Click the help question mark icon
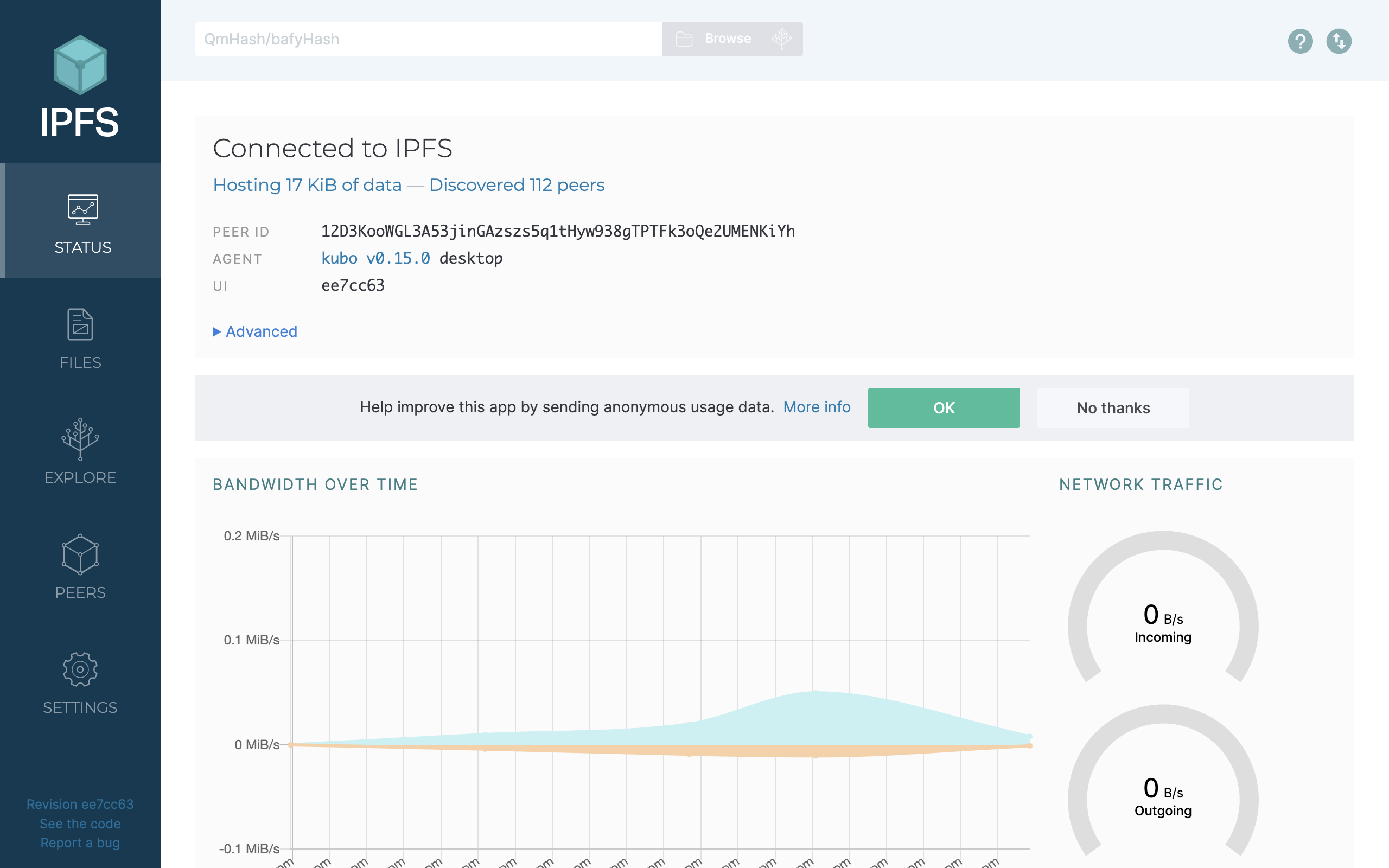 point(1300,41)
